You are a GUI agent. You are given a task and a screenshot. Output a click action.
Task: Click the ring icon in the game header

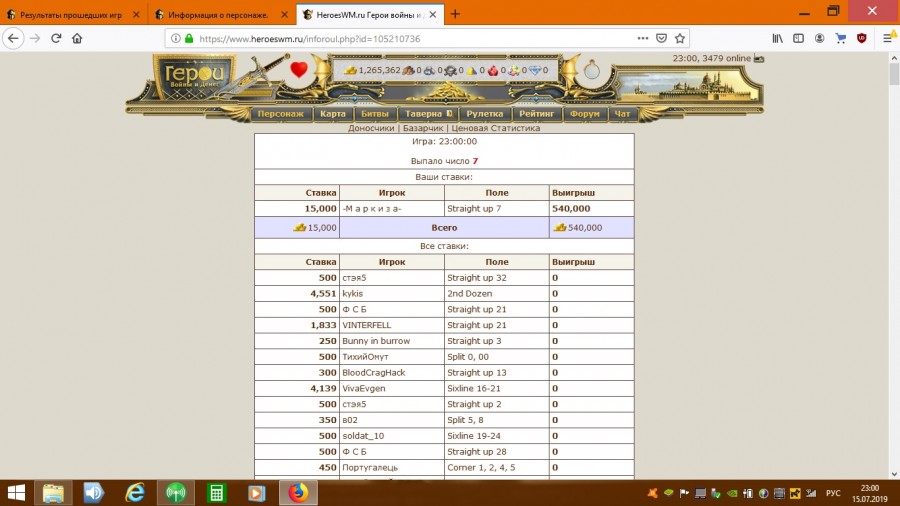coord(593,70)
